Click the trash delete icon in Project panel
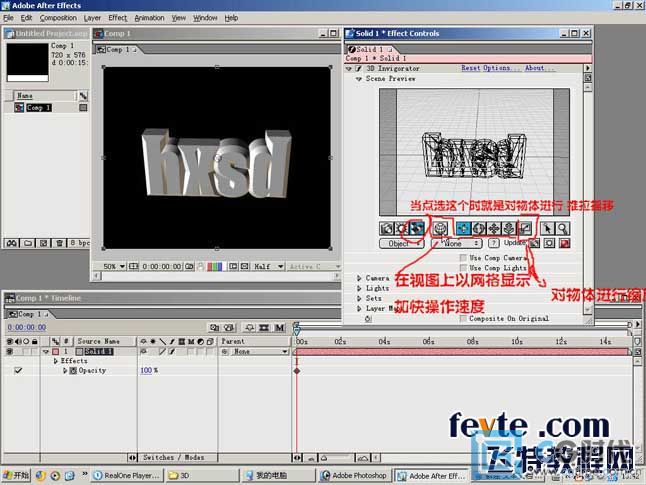This screenshot has width=646, height=485. tap(59, 243)
